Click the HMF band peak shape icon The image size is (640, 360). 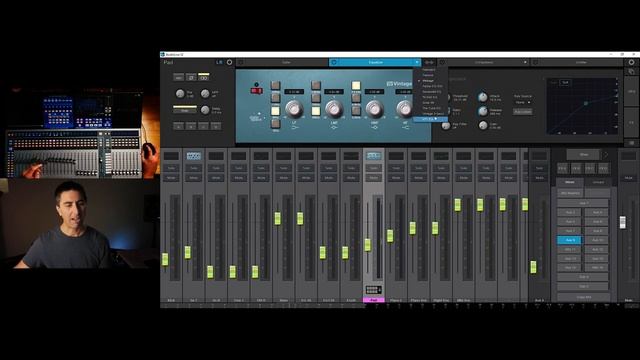(x=374, y=128)
